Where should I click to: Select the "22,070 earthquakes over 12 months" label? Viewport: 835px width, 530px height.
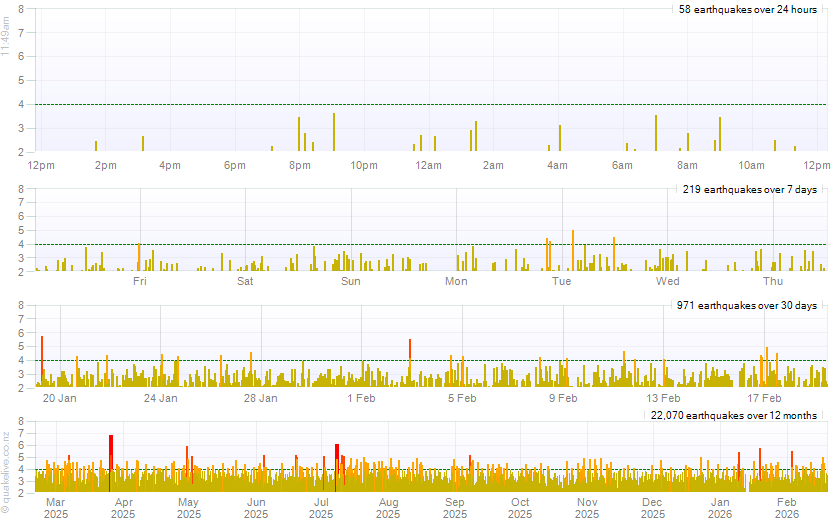point(733,415)
